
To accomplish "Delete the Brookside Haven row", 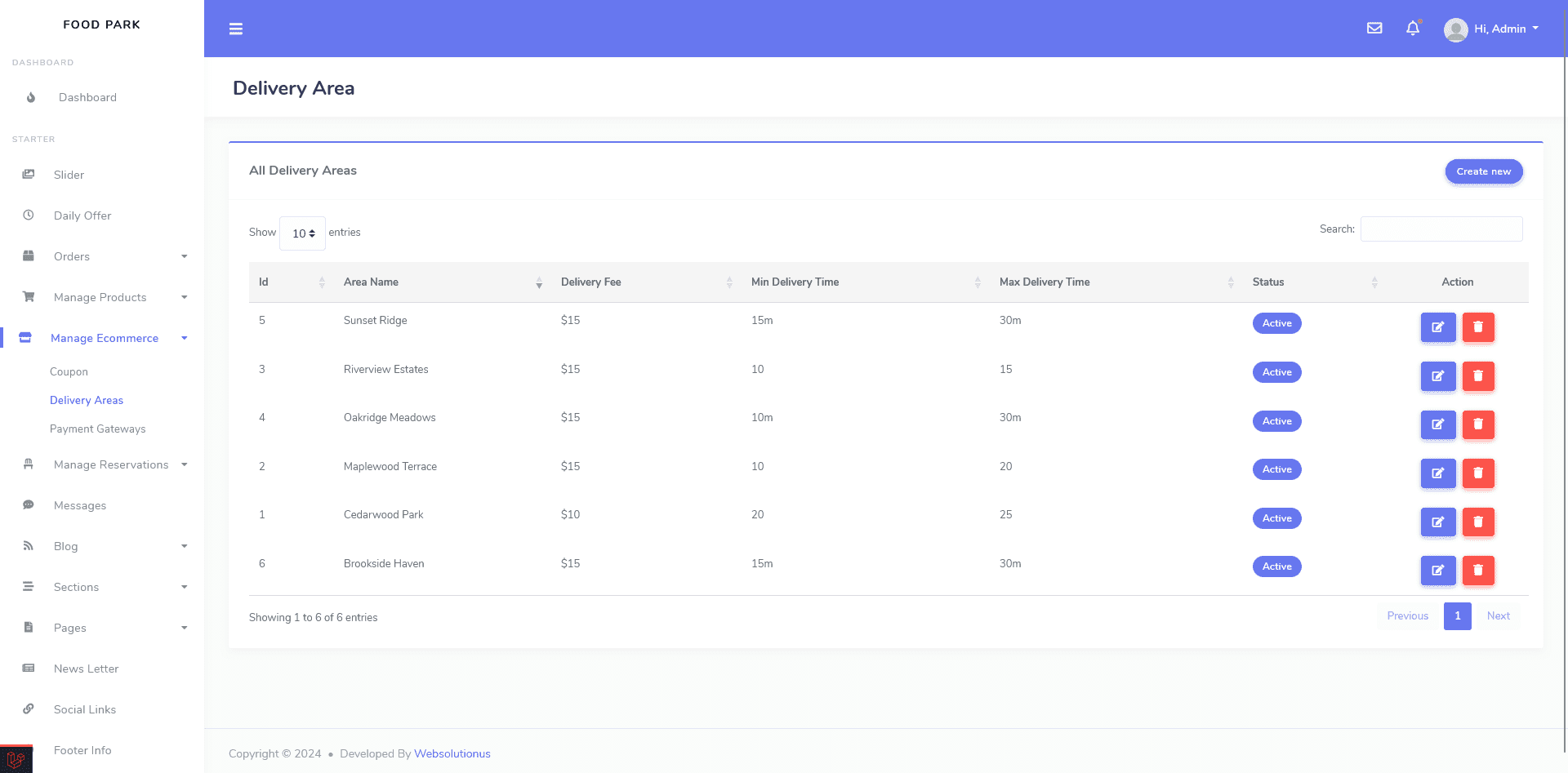I will point(1478,571).
